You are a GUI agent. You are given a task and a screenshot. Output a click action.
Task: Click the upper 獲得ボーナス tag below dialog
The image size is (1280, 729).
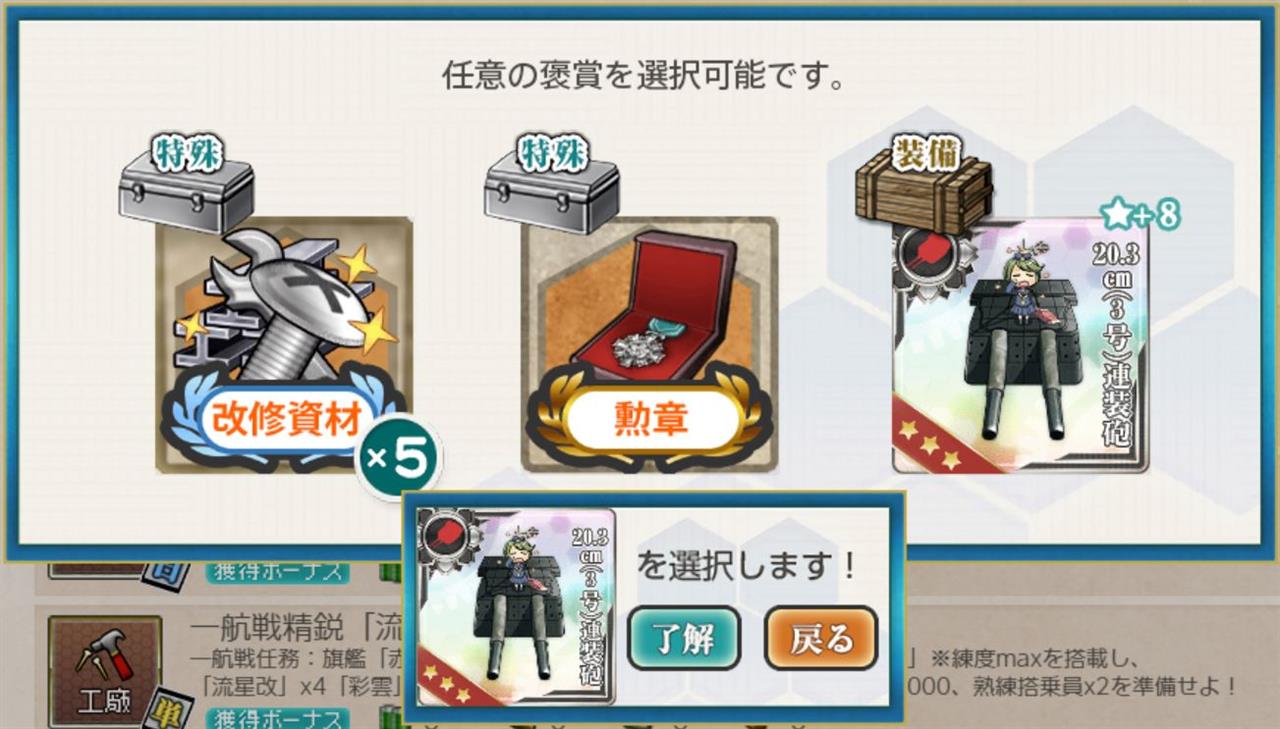click(x=278, y=573)
